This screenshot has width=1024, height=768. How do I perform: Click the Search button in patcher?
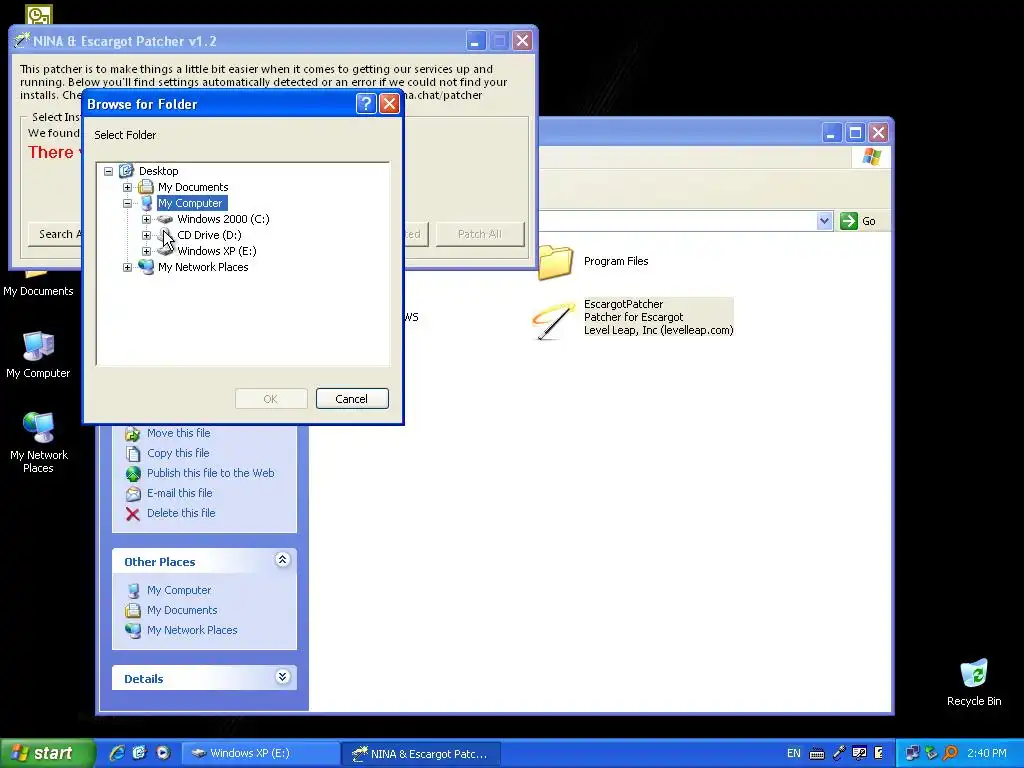(x=56, y=234)
